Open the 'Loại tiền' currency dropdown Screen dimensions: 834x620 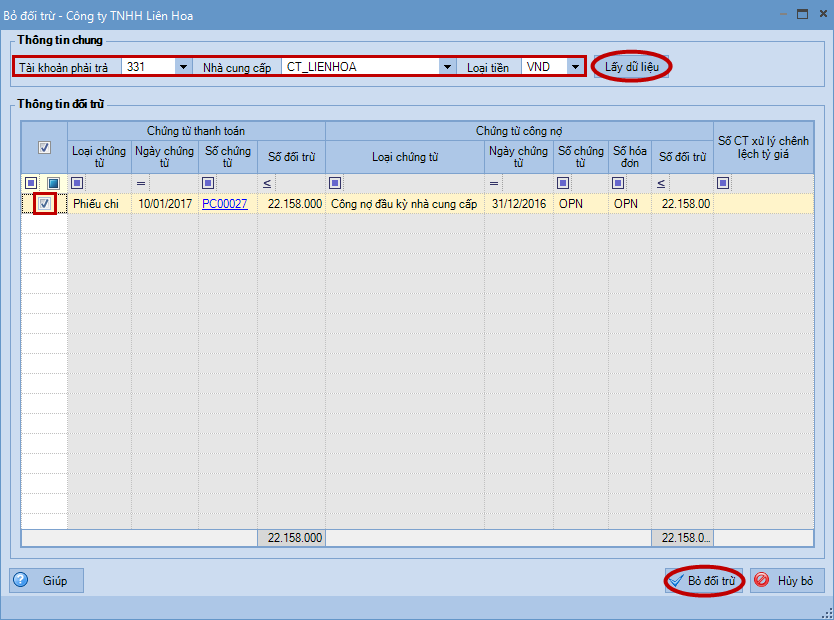coord(574,67)
